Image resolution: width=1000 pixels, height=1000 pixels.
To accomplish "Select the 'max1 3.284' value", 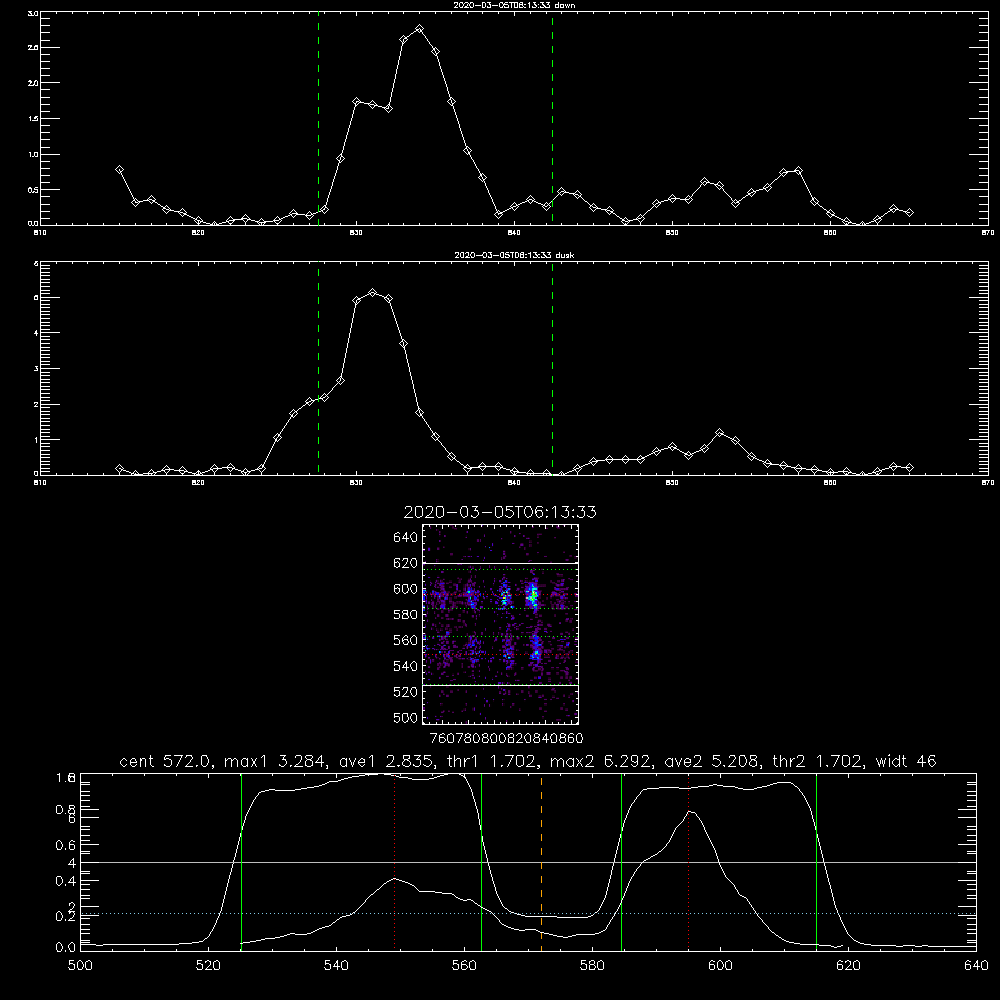I will (x=272, y=761).
